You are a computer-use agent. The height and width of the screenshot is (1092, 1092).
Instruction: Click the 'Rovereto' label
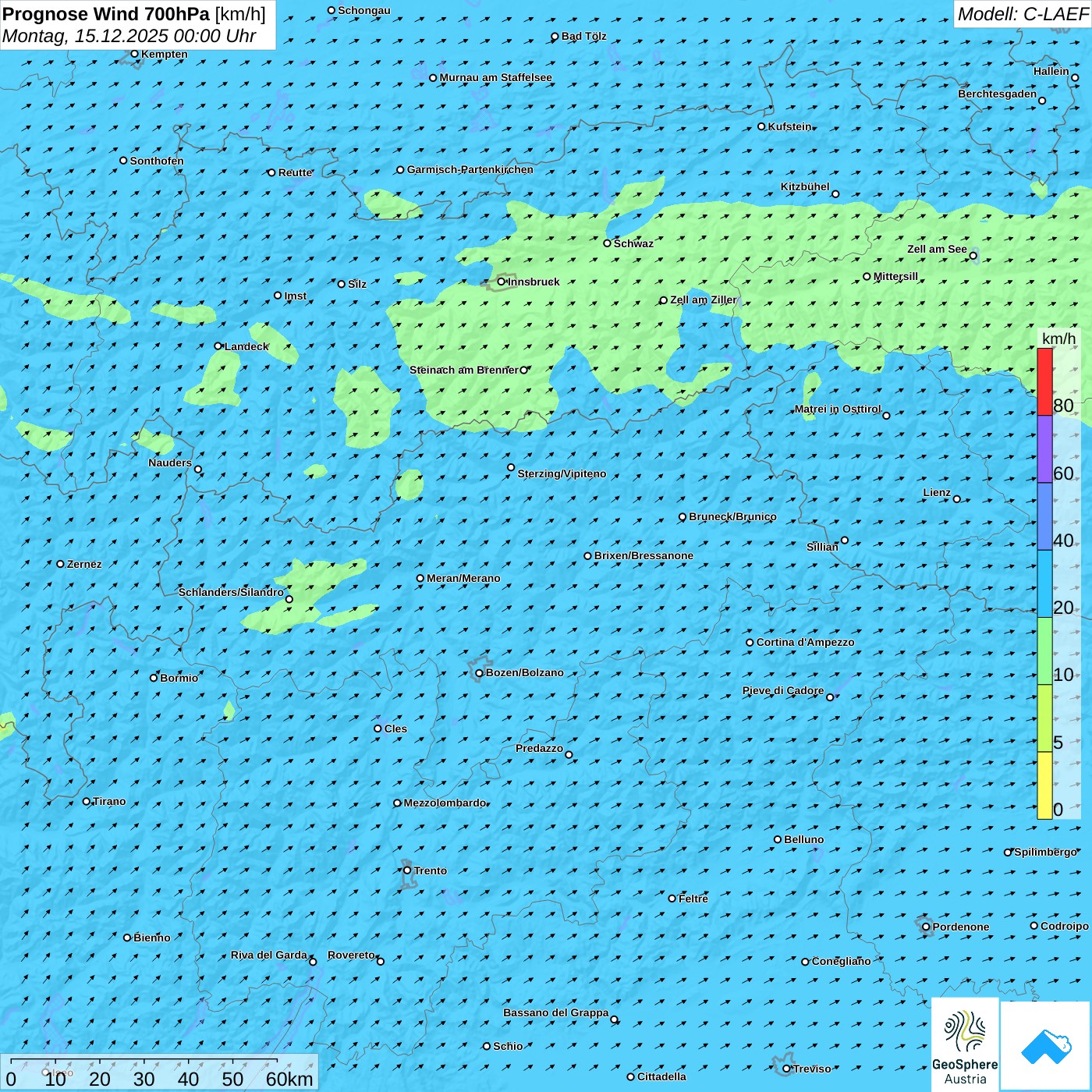coord(351,955)
